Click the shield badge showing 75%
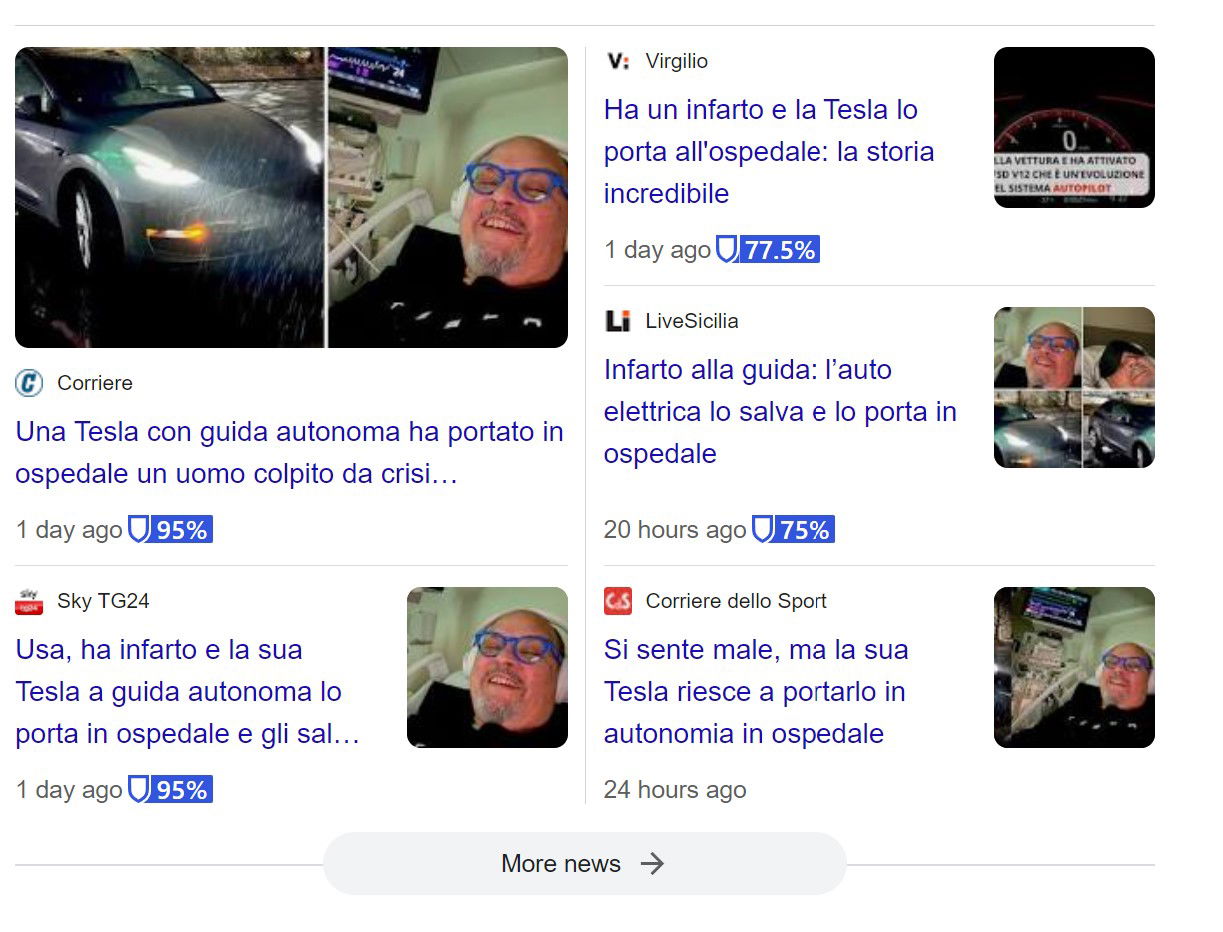The height and width of the screenshot is (932, 1223). click(x=792, y=529)
